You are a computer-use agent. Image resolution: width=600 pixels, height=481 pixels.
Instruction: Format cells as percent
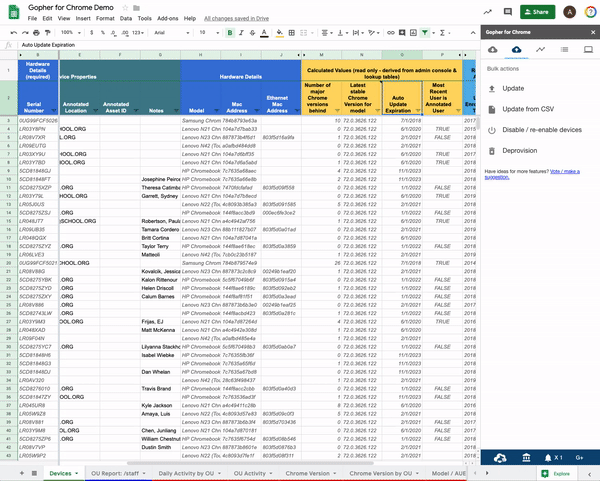tap(103, 33)
